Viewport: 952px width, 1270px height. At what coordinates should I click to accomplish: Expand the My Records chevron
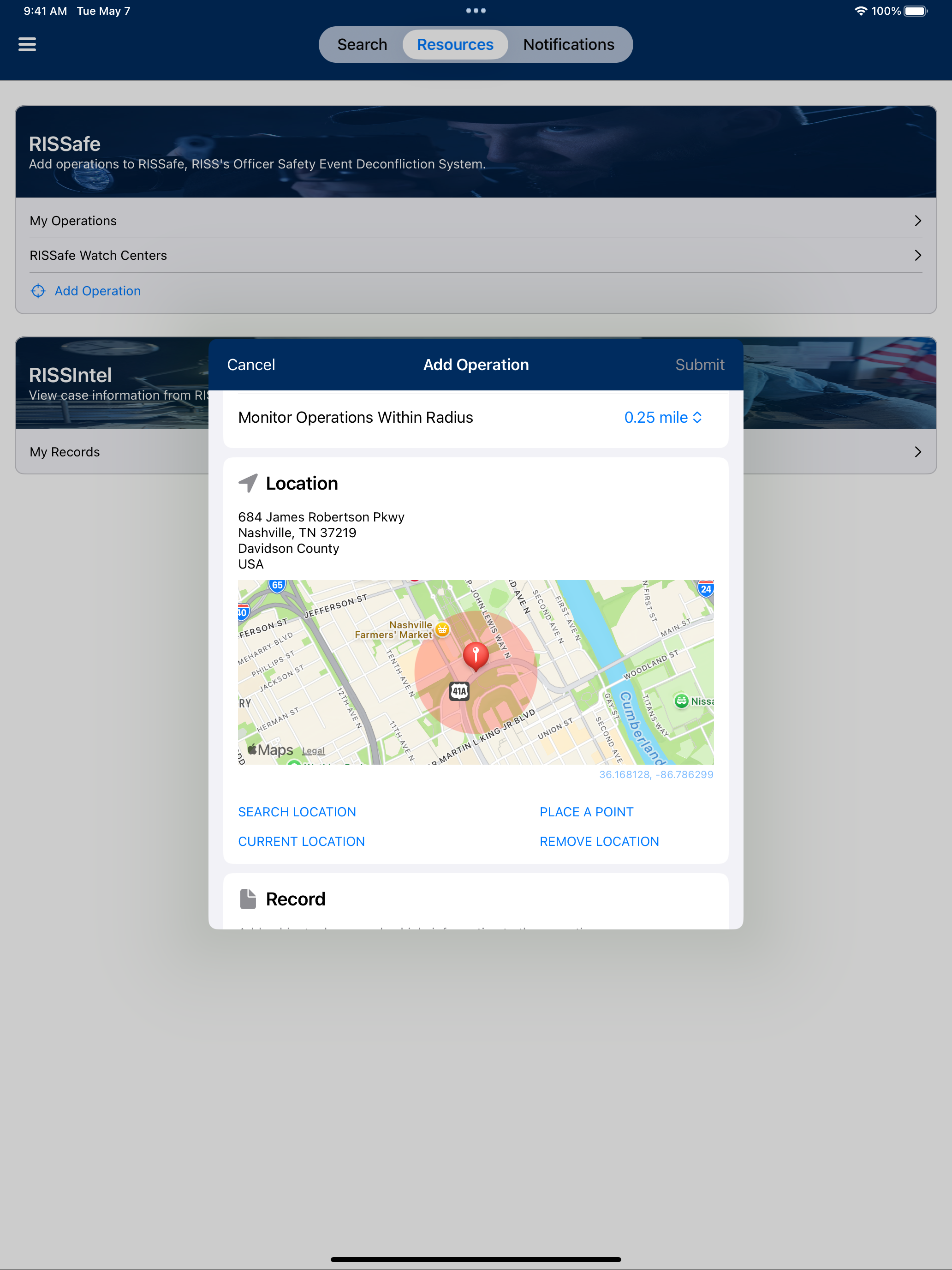coord(917,452)
